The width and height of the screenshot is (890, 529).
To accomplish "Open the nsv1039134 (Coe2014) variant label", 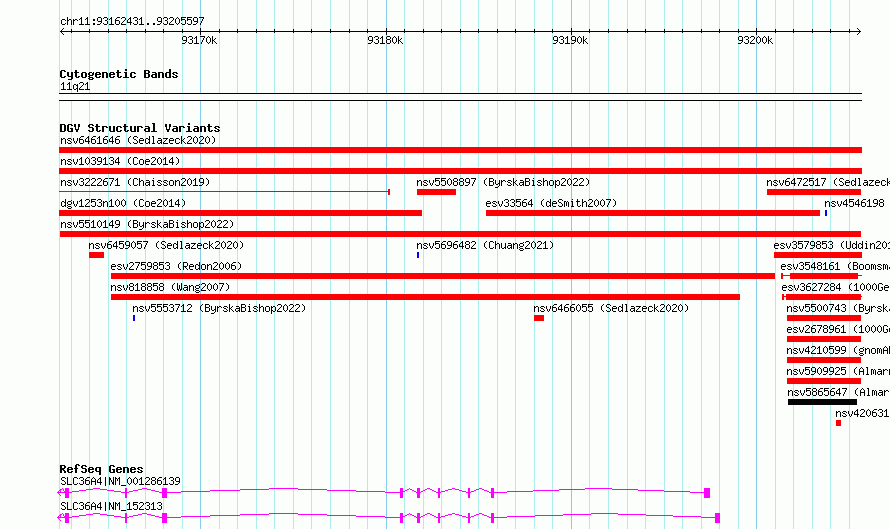I will [x=120, y=161].
